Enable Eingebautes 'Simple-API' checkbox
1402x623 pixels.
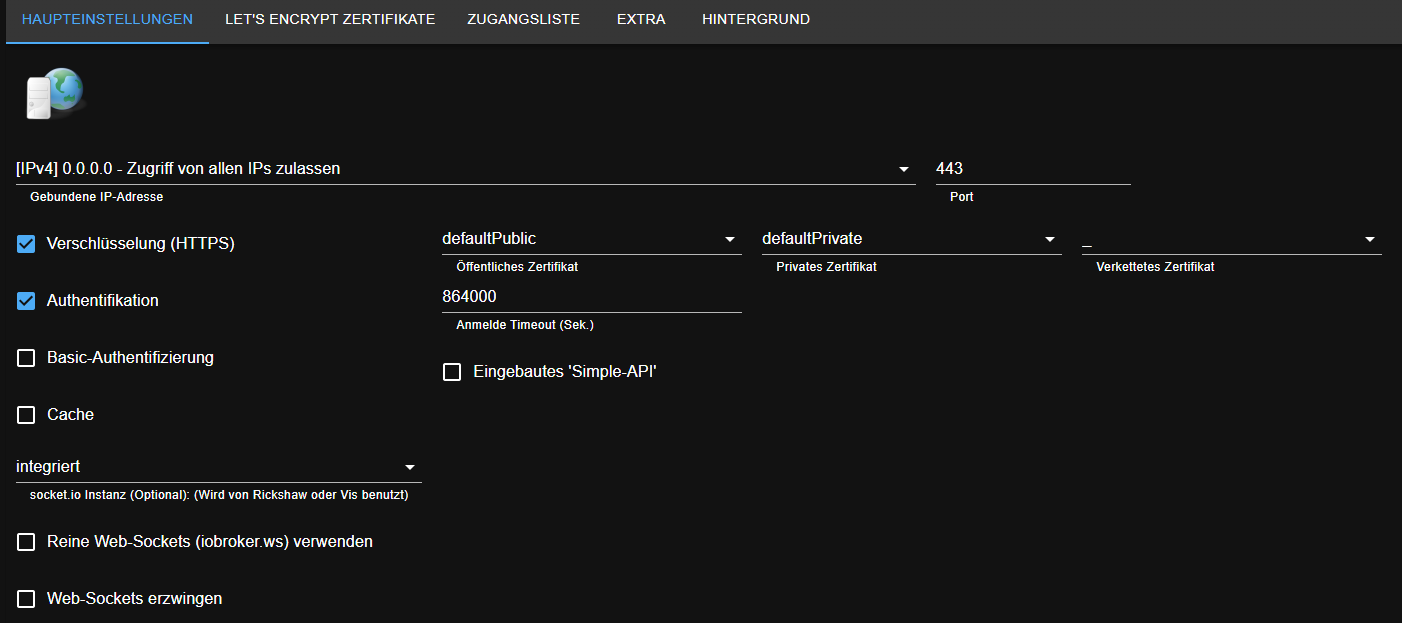[x=452, y=372]
